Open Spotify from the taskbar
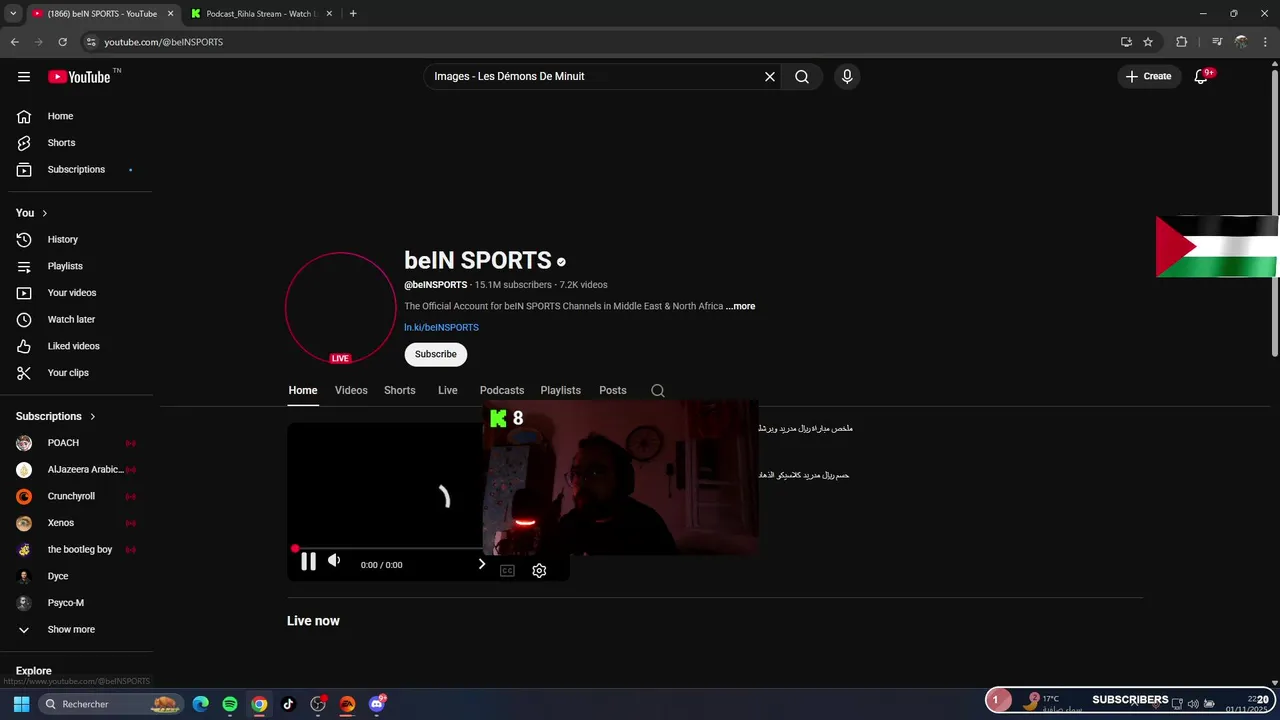This screenshot has width=1280, height=720. (x=230, y=704)
